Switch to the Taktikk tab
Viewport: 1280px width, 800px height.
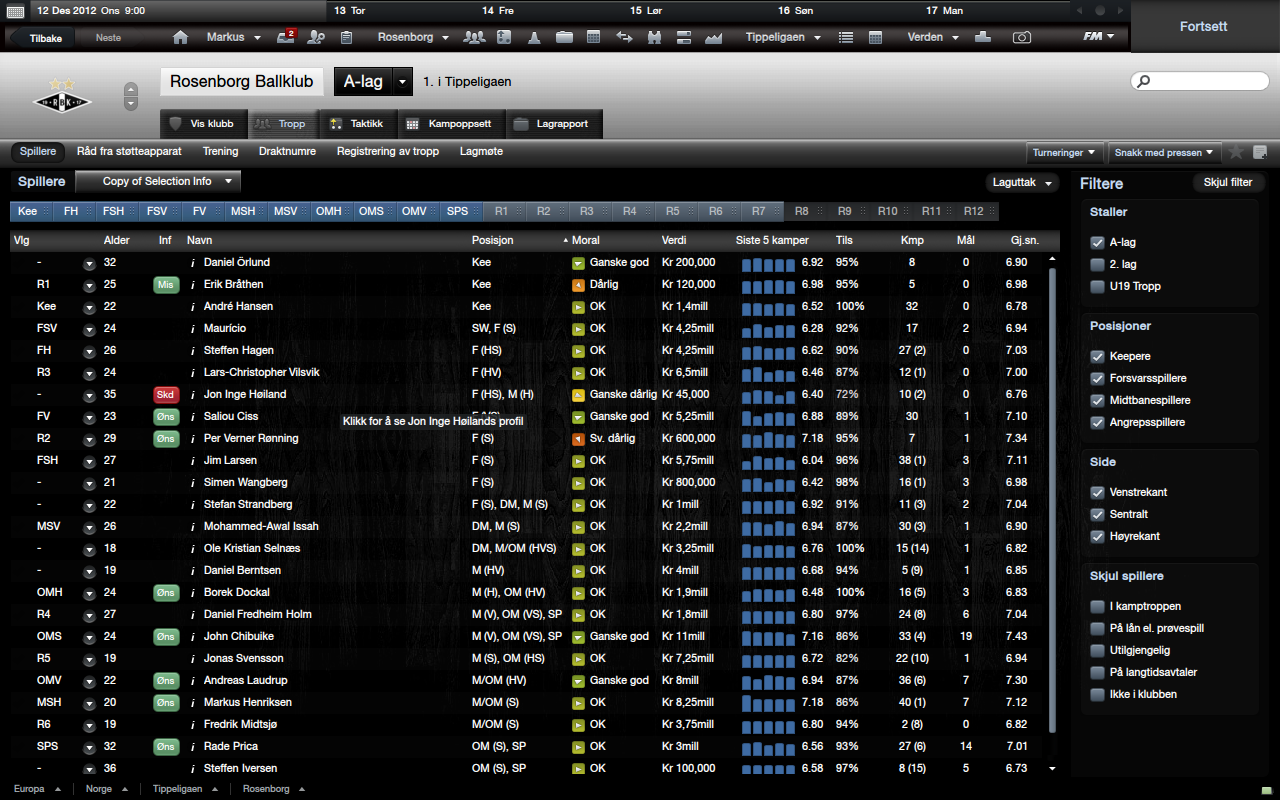[358, 124]
